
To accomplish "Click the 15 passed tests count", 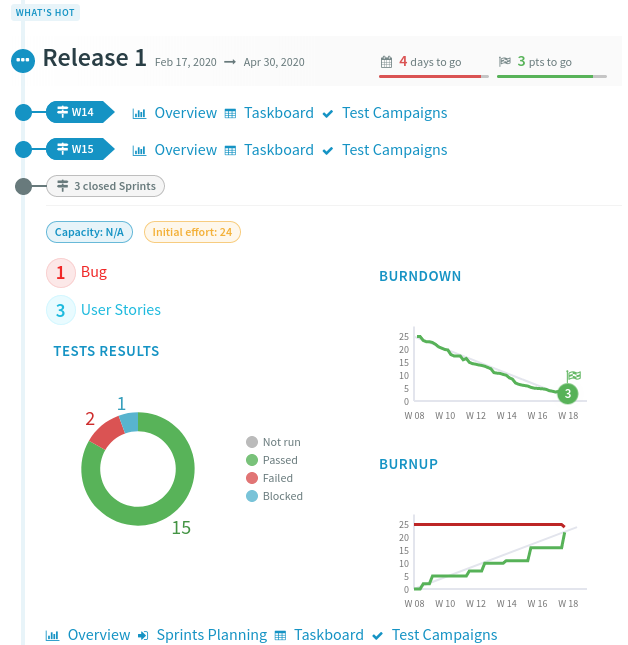I will click(181, 527).
